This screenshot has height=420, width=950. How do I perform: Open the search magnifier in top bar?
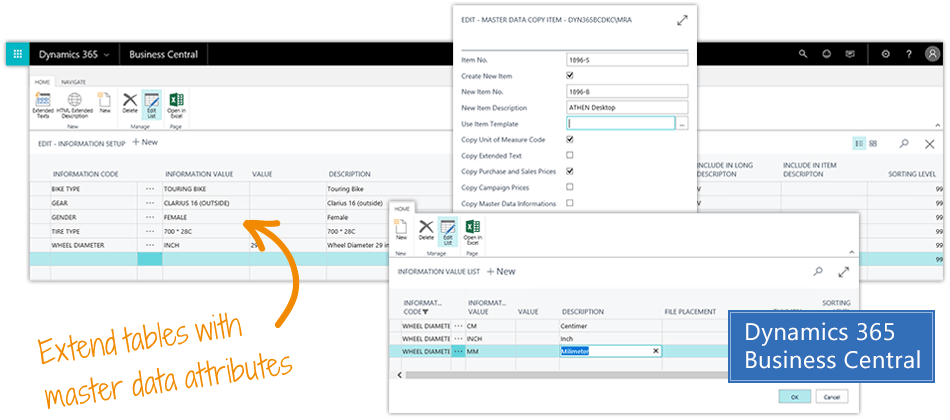803,54
